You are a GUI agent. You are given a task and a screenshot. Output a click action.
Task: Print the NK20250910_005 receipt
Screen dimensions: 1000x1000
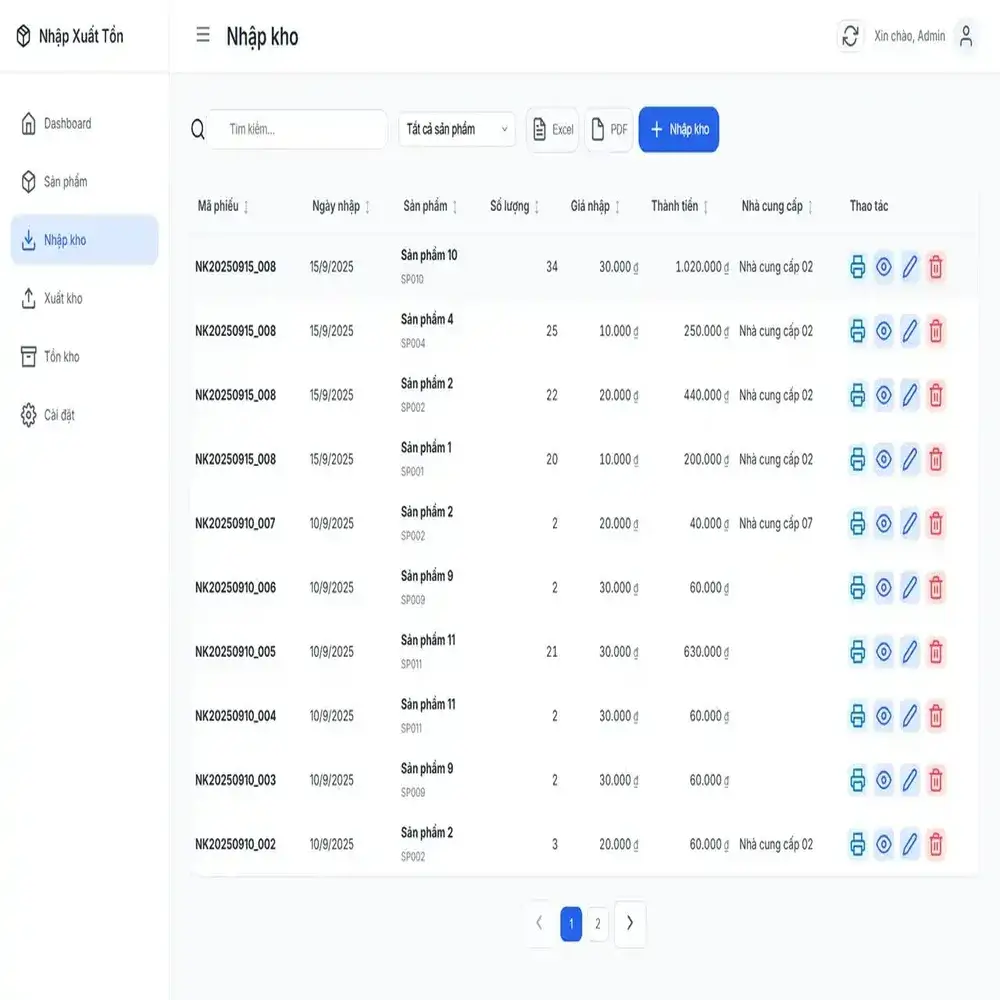(857, 652)
